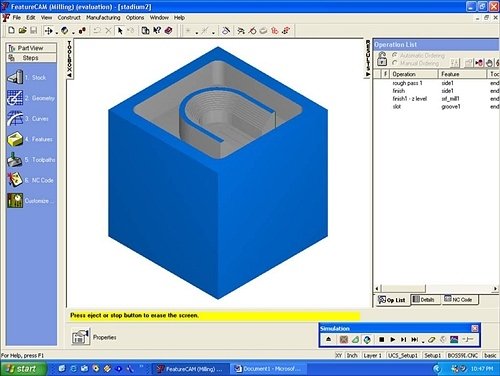
Task: Click the Open file toolbar icon
Action: [22, 30]
